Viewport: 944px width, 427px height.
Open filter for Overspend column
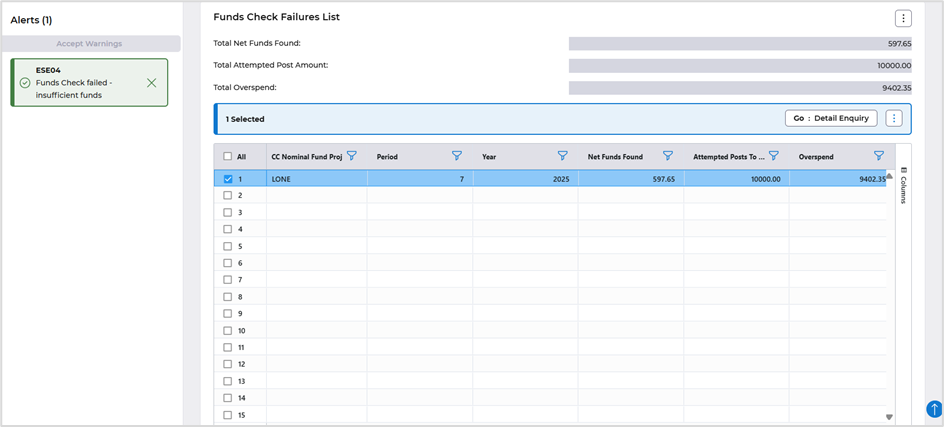879,156
